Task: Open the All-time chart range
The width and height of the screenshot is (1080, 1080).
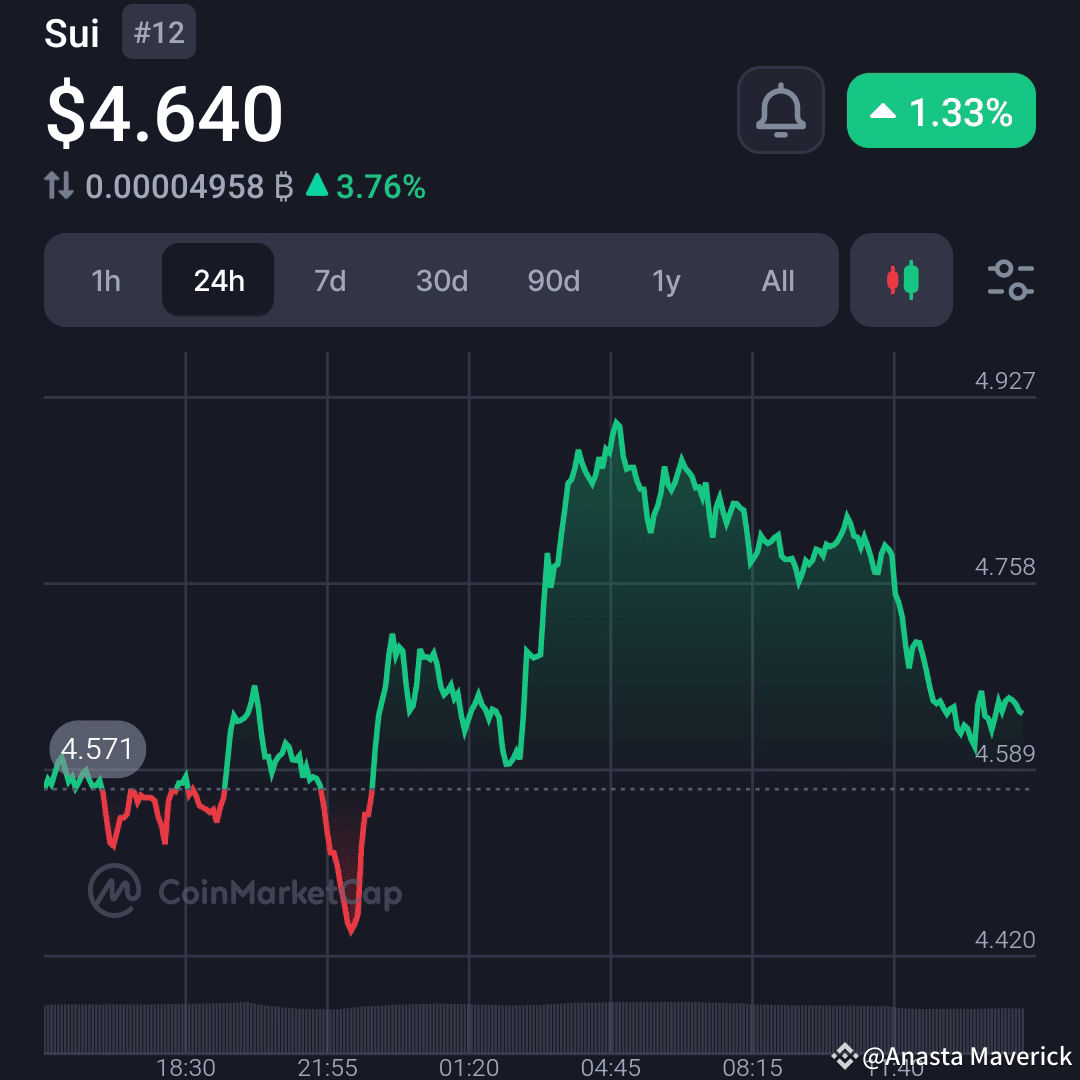Action: 777,281
